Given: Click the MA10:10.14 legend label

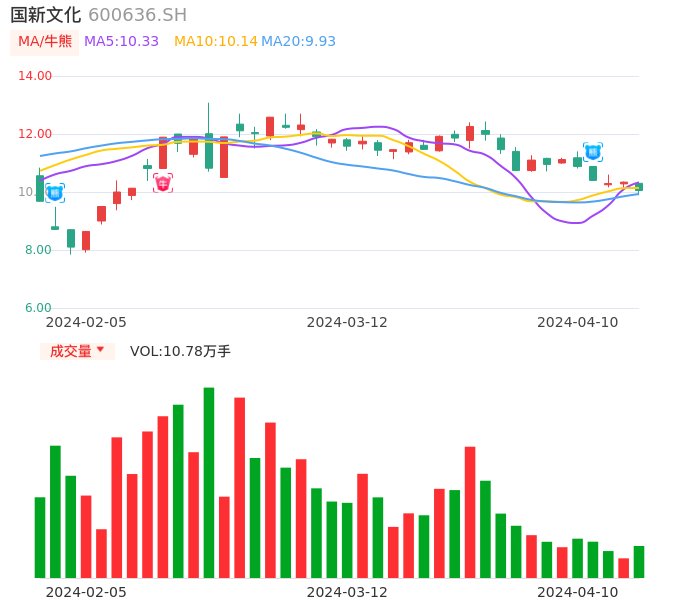Looking at the screenshot, I should tap(216, 42).
